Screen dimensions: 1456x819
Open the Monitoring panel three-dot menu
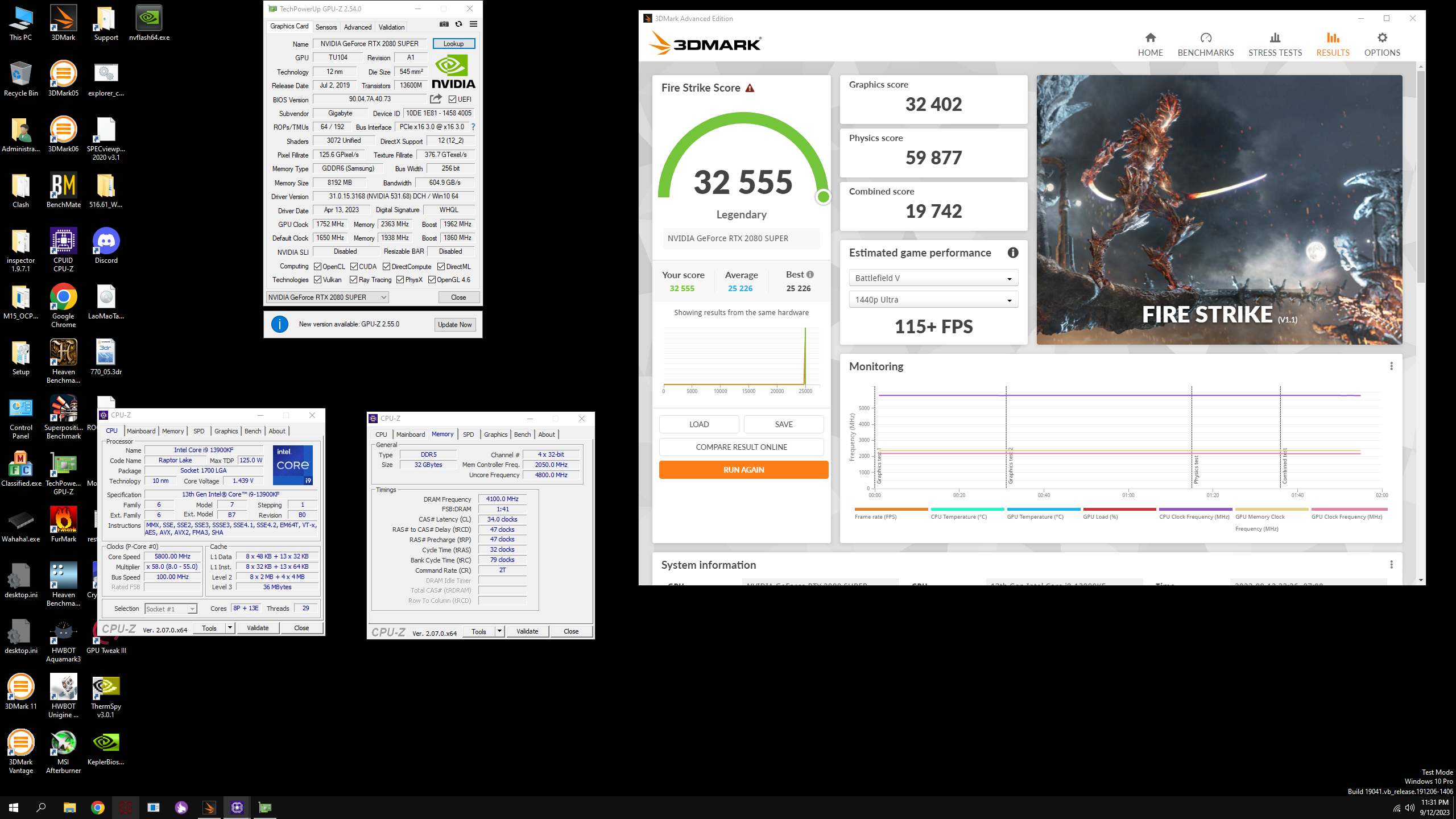[x=1391, y=366]
